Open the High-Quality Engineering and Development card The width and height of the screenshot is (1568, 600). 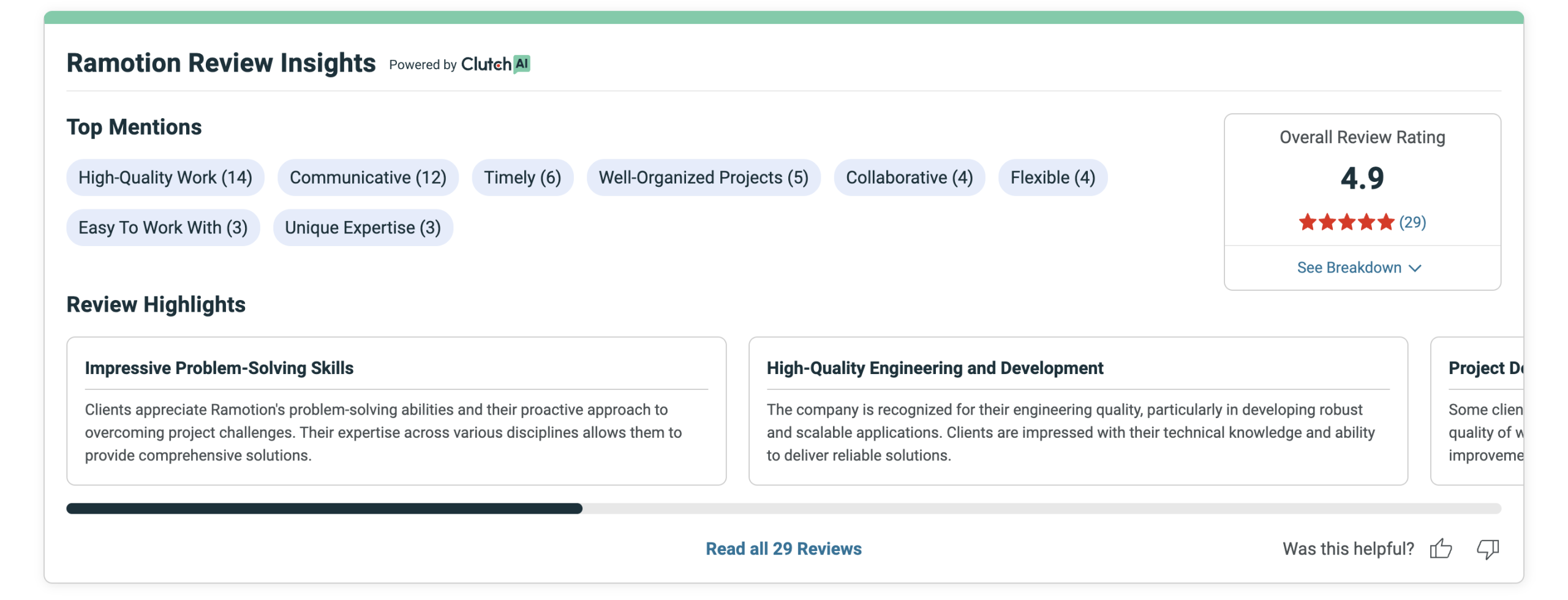click(x=1077, y=410)
